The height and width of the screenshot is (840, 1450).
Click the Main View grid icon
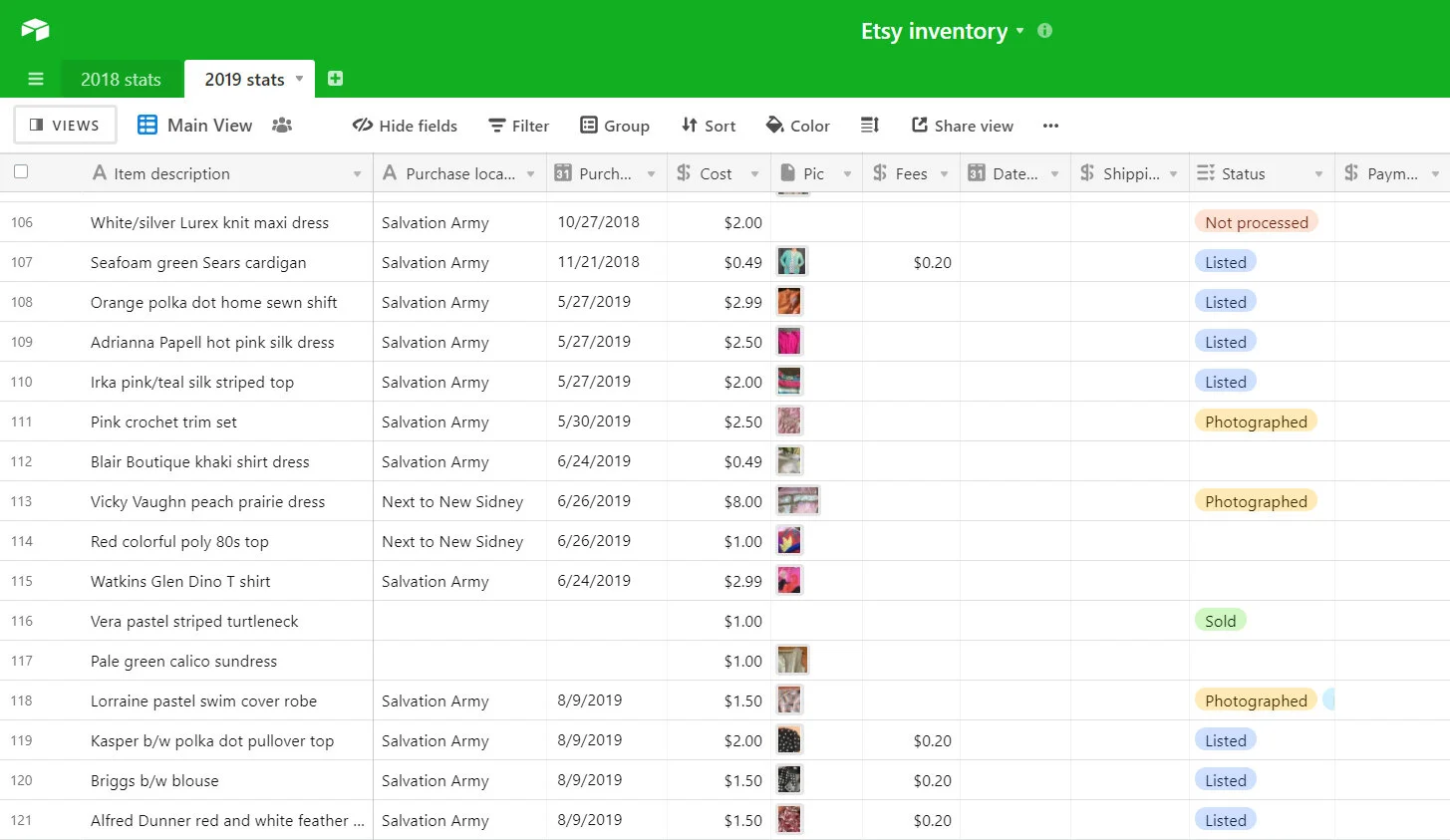pos(147,126)
